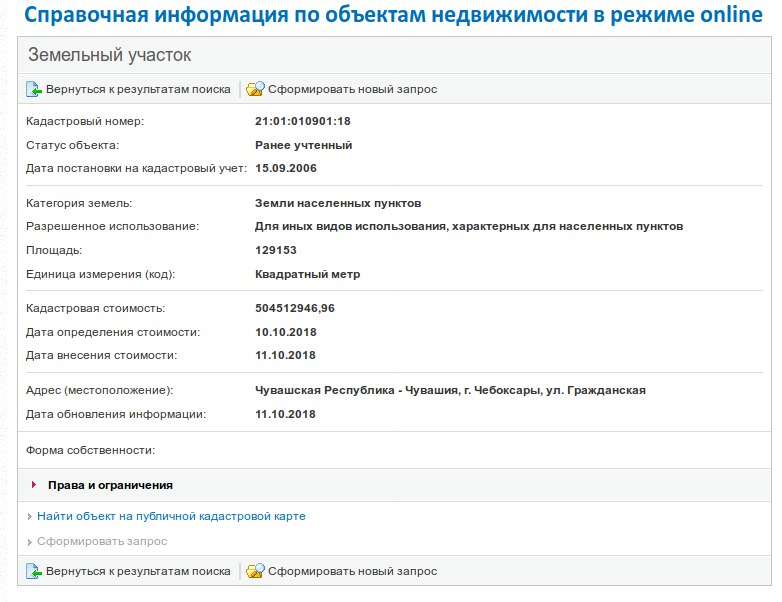
Task: Click the cadastral number value 21:01:010901:18
Action: pyautogui.click(x=303, y=121)
